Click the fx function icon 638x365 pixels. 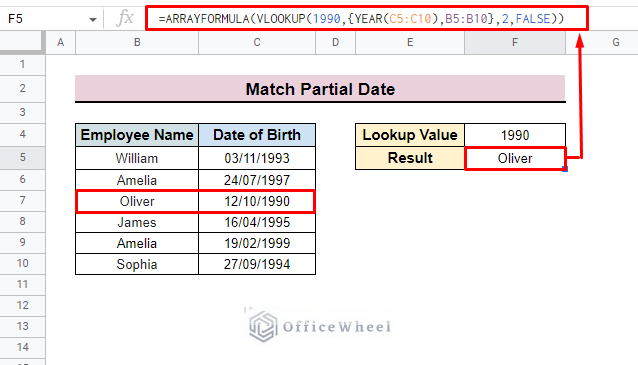point(125,18)
